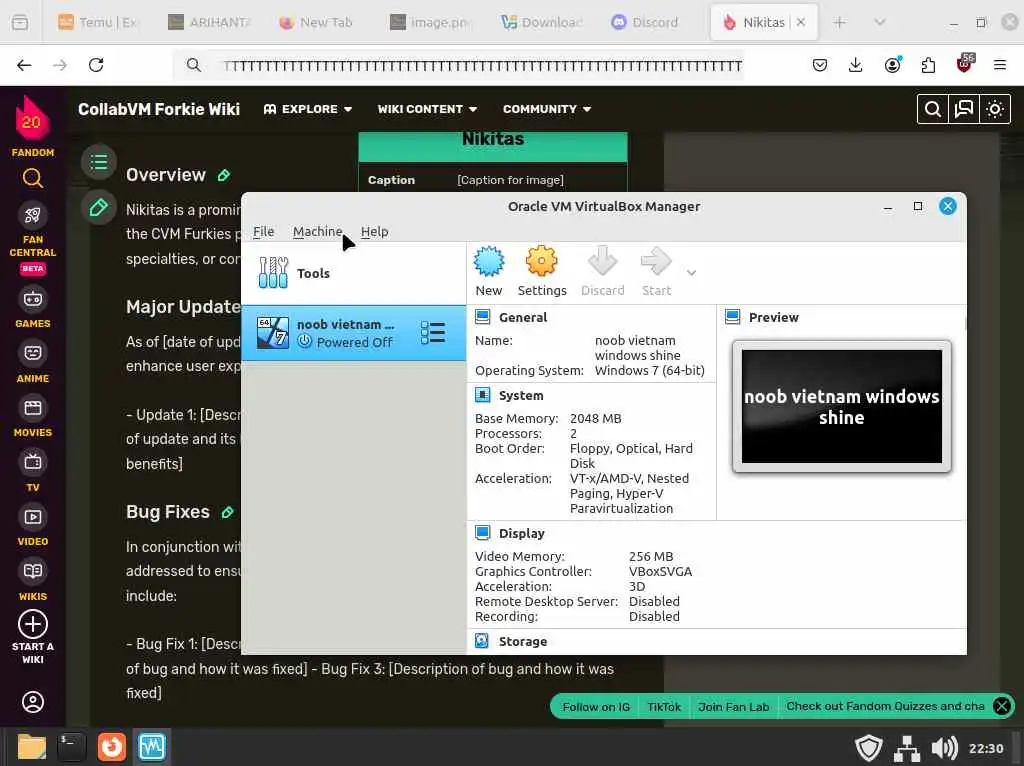This screenshot has width=1024, height=766.
Task: Click the Preview section header
Action: [773, 317]
